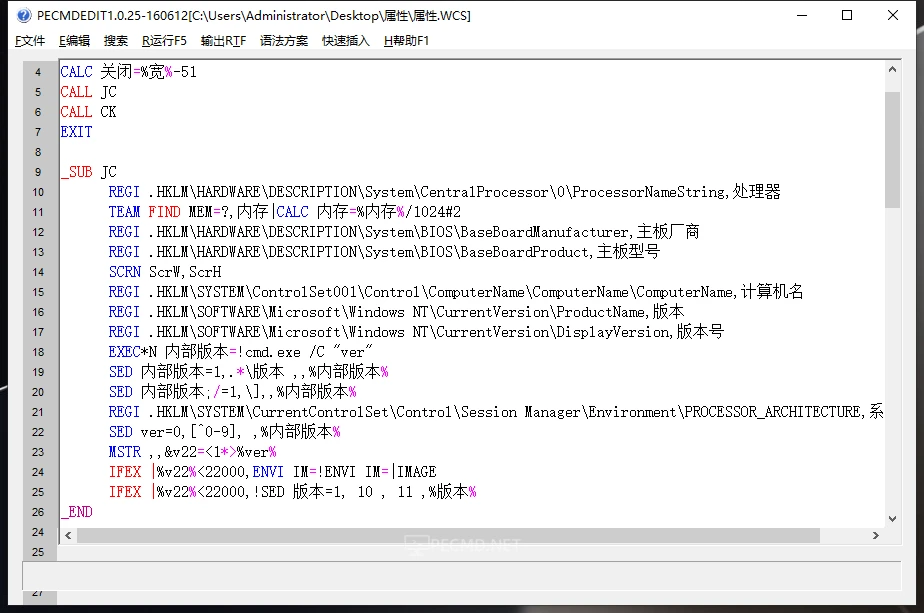Screen dimensions: 924x613
Task: Open the H帮助F1 menu
Action: pyautogui.click(x=407, y=41)
